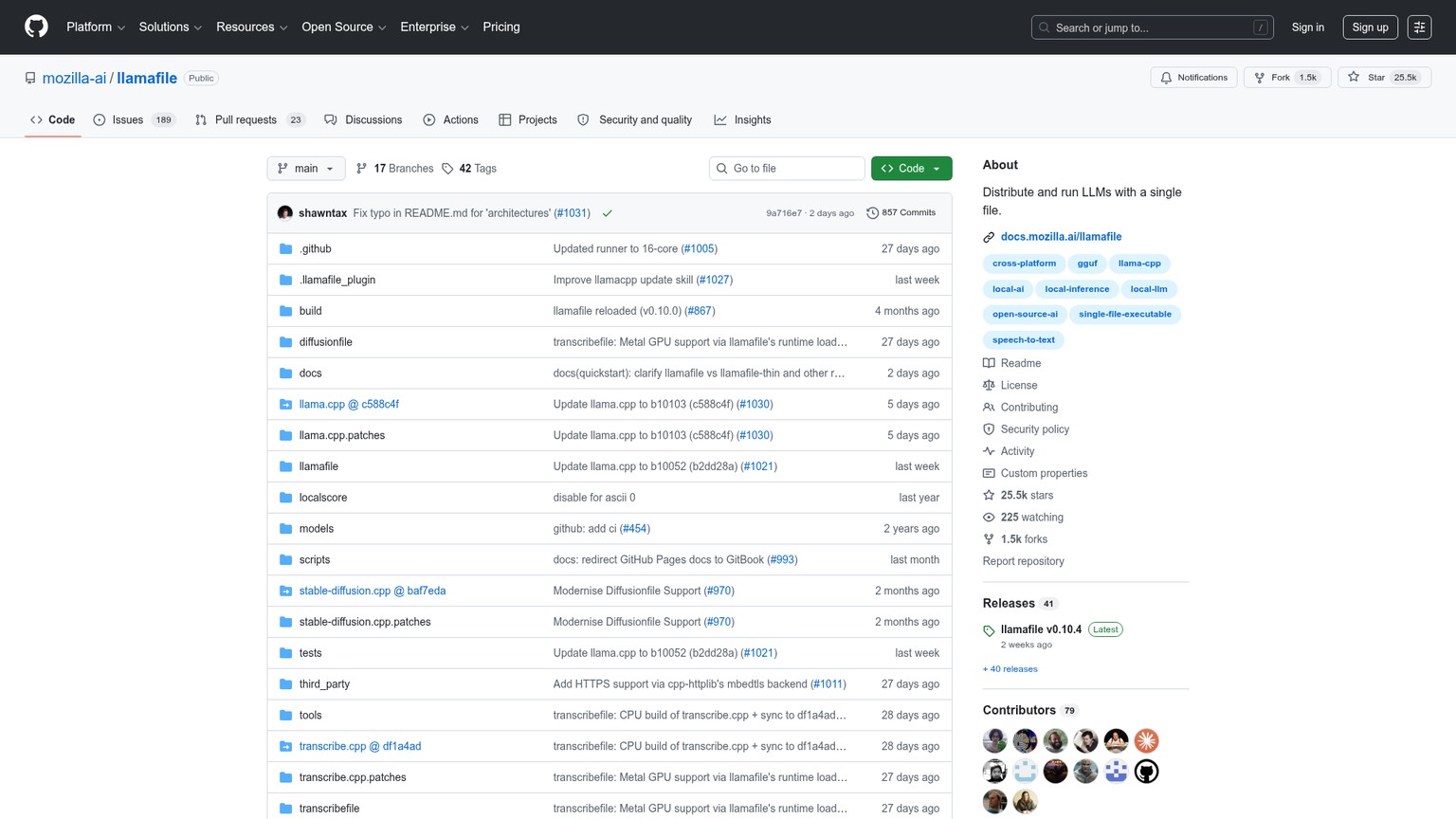This screenshot has width=1456, height=819.
Task: Click the first contributor avatar
Action: tap(994, 740)
